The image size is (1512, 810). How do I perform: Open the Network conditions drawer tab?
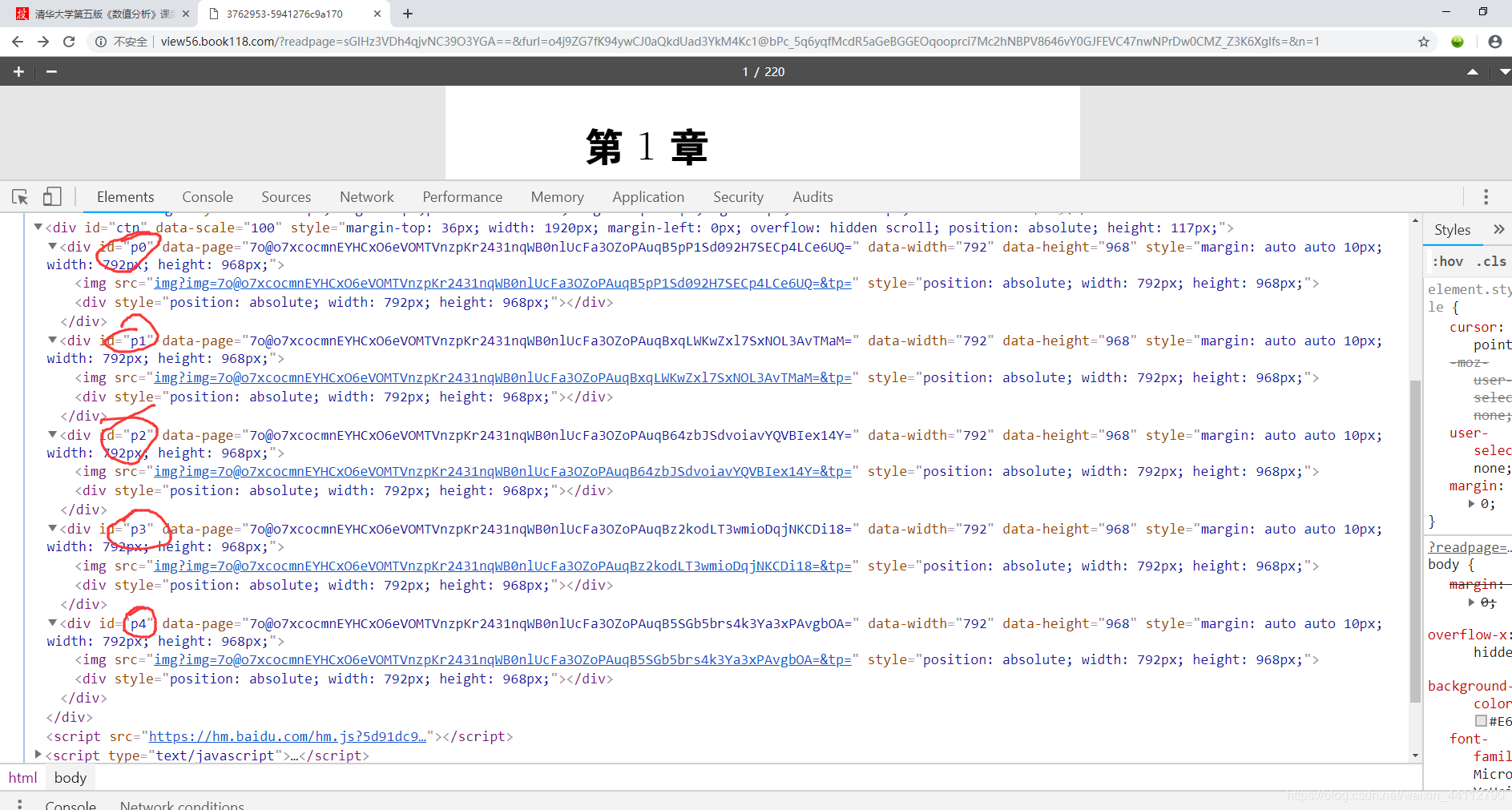pyautogui.click(x=182, y=804)
